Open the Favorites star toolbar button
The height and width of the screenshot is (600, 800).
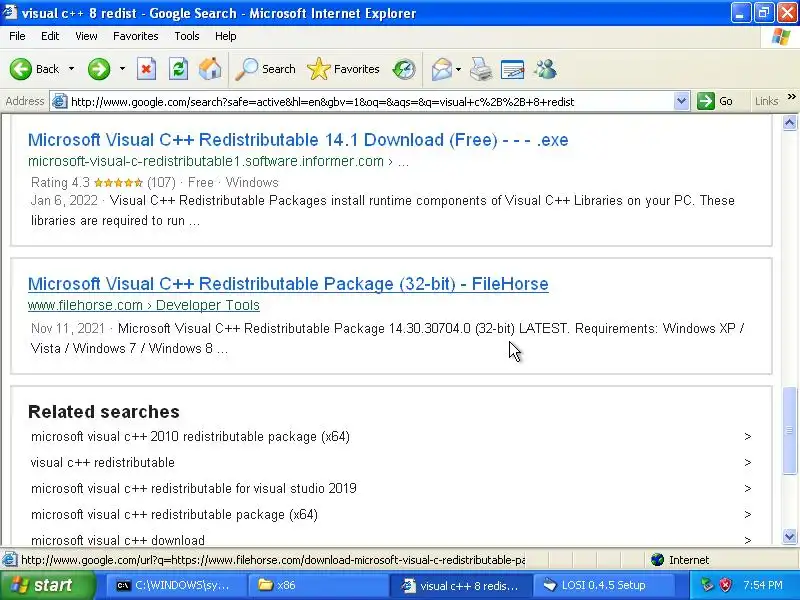pos(343,69)
